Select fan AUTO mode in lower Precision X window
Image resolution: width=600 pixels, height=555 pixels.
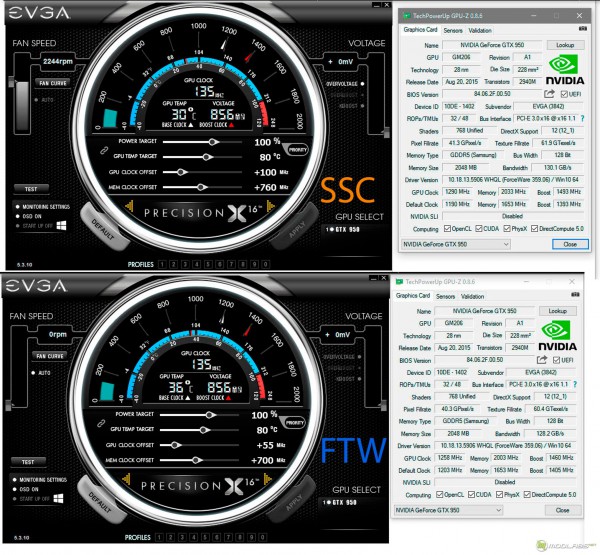tap(41, 373)
